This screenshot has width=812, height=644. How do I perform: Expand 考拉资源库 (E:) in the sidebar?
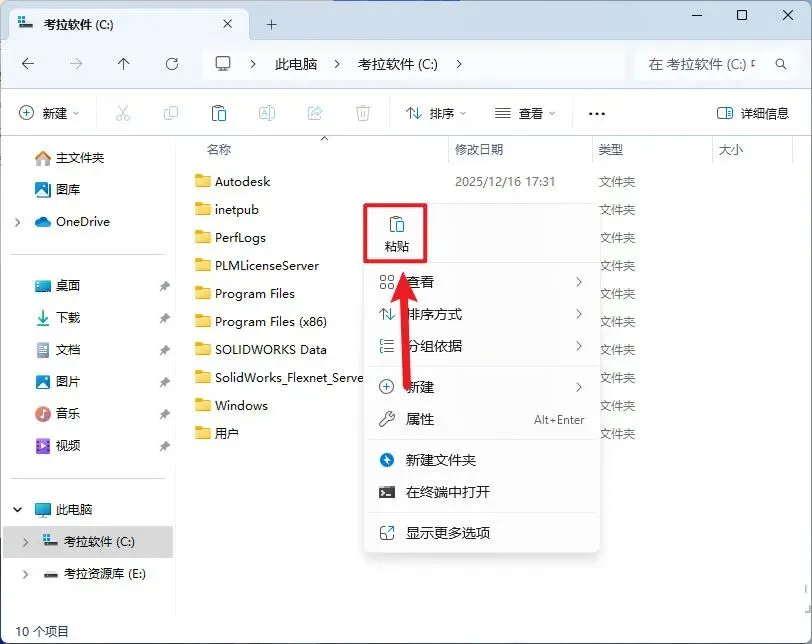(x=25, y=574)
